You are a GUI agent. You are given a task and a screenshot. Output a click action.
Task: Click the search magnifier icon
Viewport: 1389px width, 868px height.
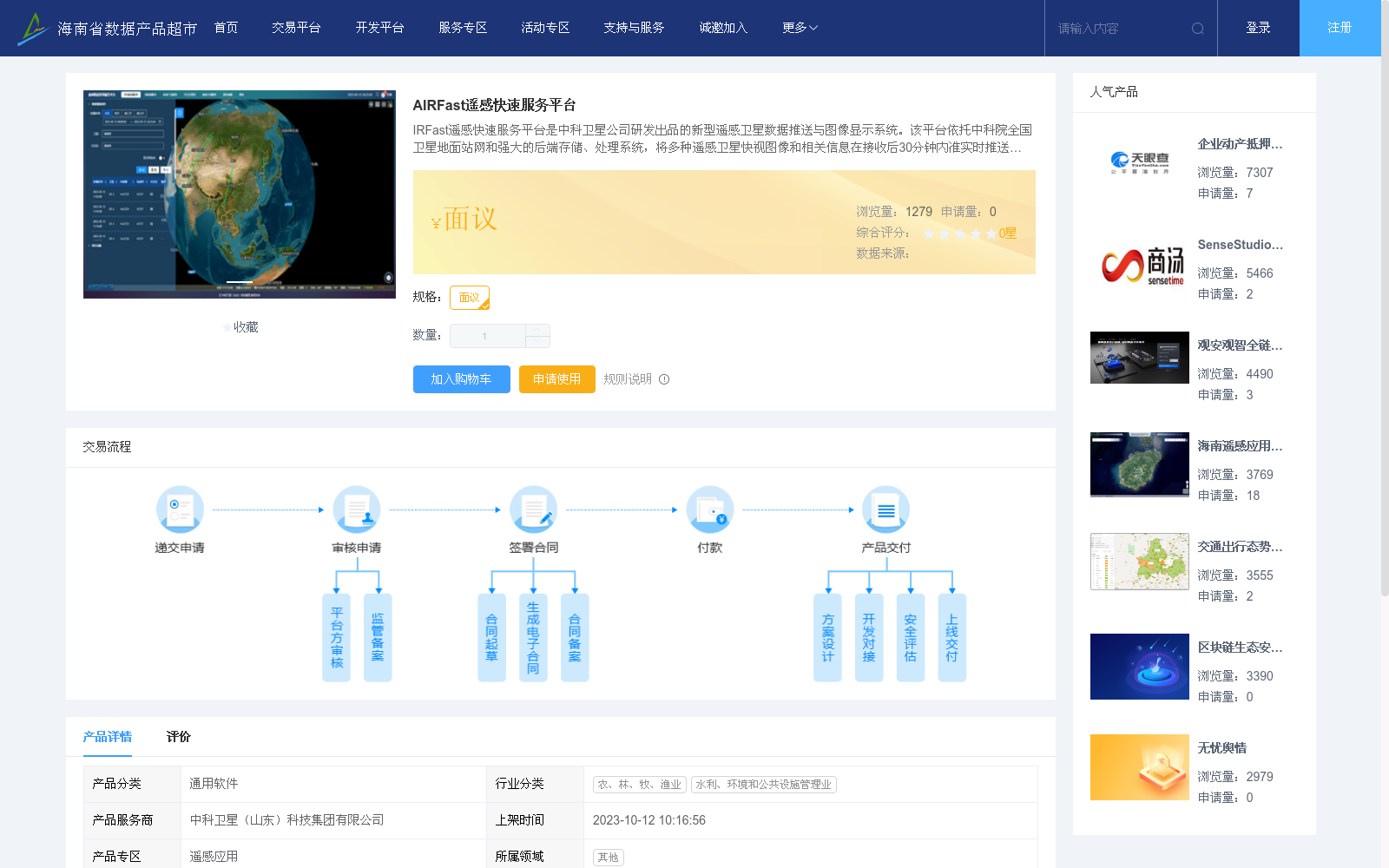pyautogui.click(x=1198, y=29)
